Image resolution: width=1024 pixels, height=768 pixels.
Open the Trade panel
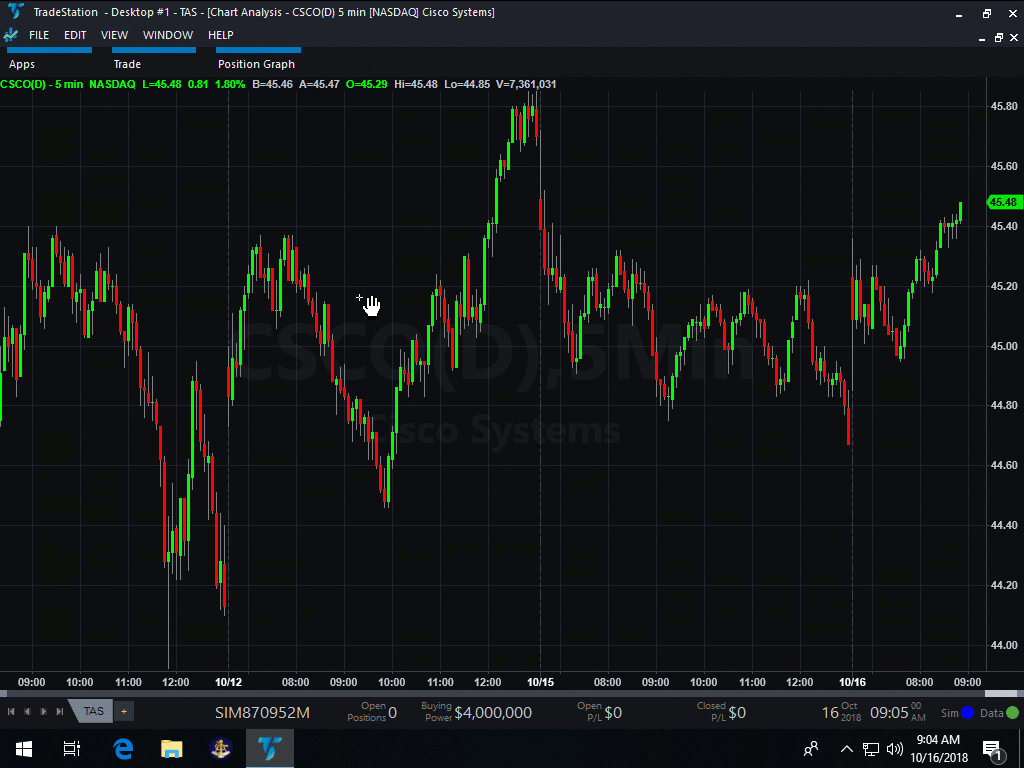click(127, 64)
